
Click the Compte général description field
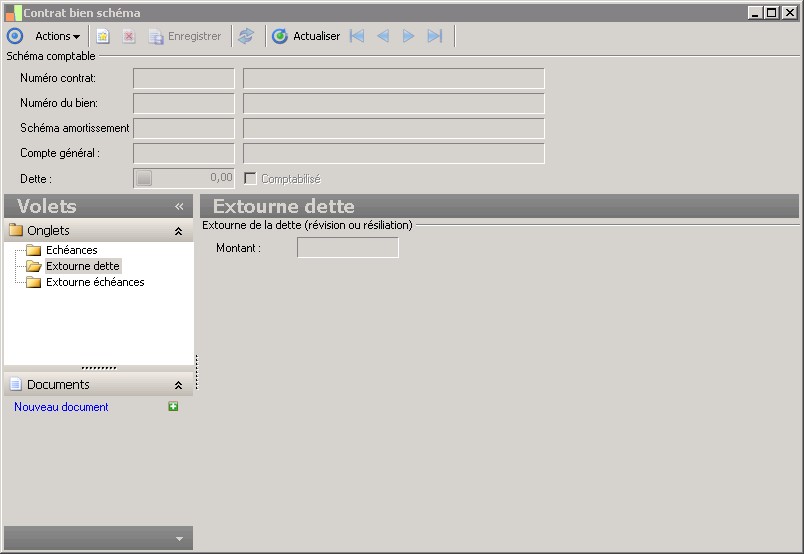(394, 153)
